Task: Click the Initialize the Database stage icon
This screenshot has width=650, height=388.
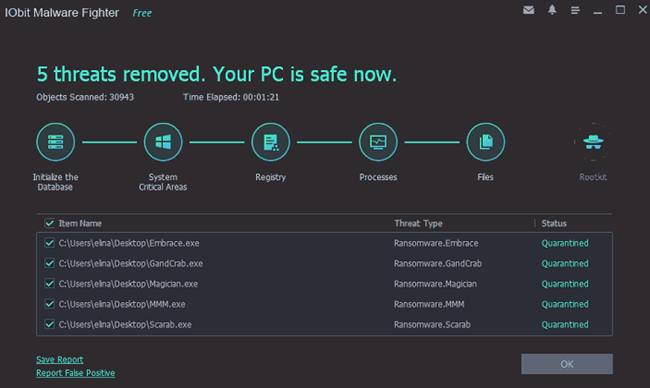Action: click(56, 142)
